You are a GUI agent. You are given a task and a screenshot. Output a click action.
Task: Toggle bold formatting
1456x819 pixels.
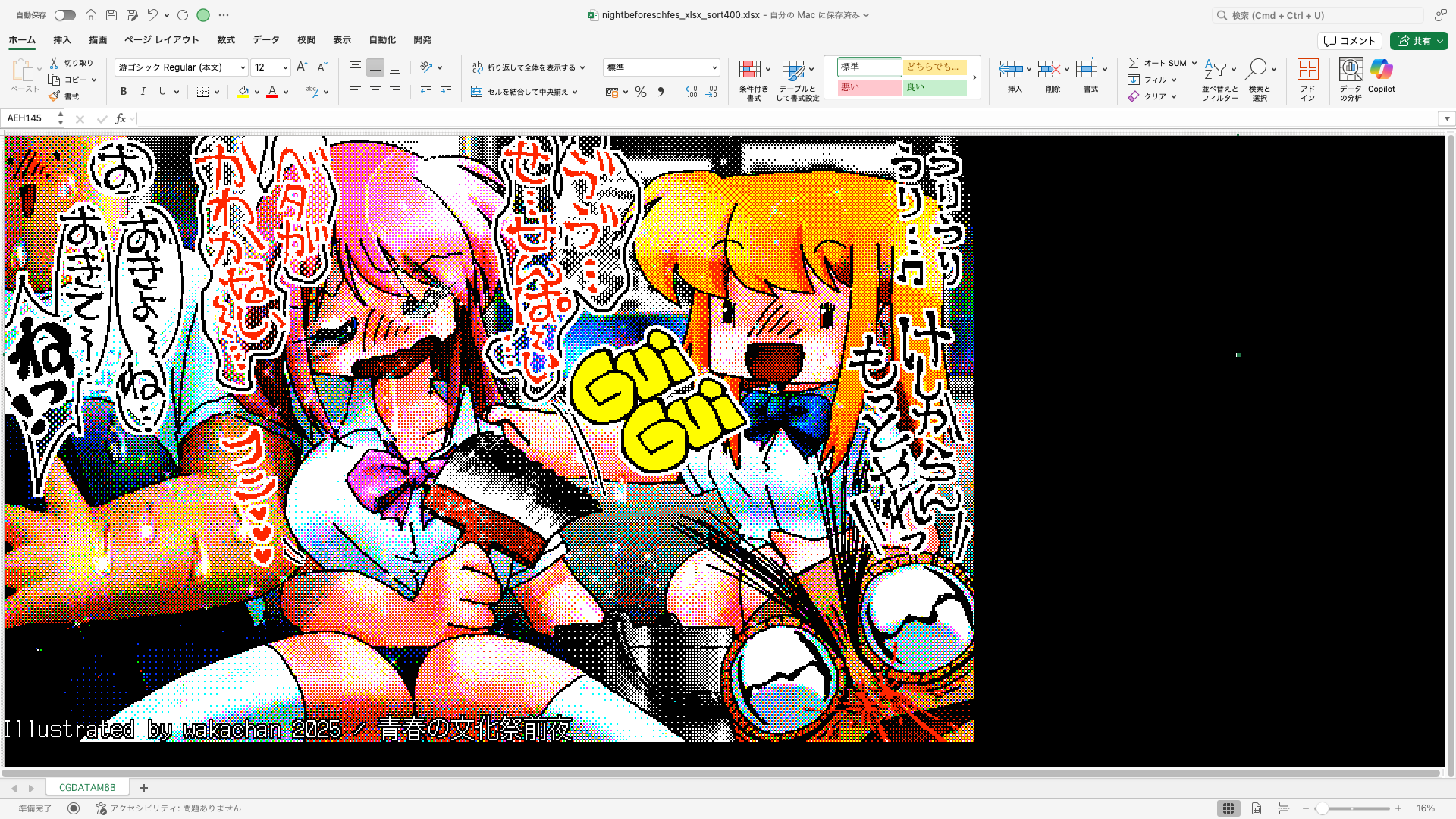[123, 91]
